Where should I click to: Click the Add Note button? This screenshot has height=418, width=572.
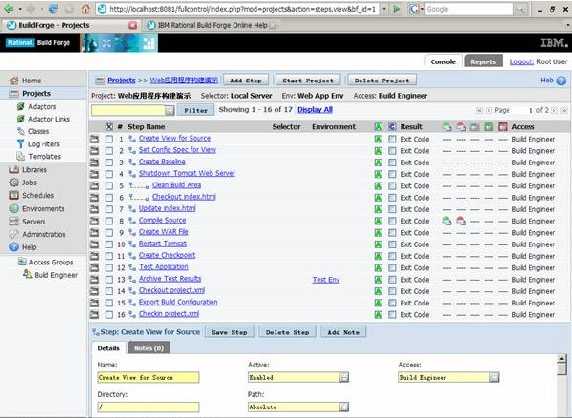[x=343, y=332]
